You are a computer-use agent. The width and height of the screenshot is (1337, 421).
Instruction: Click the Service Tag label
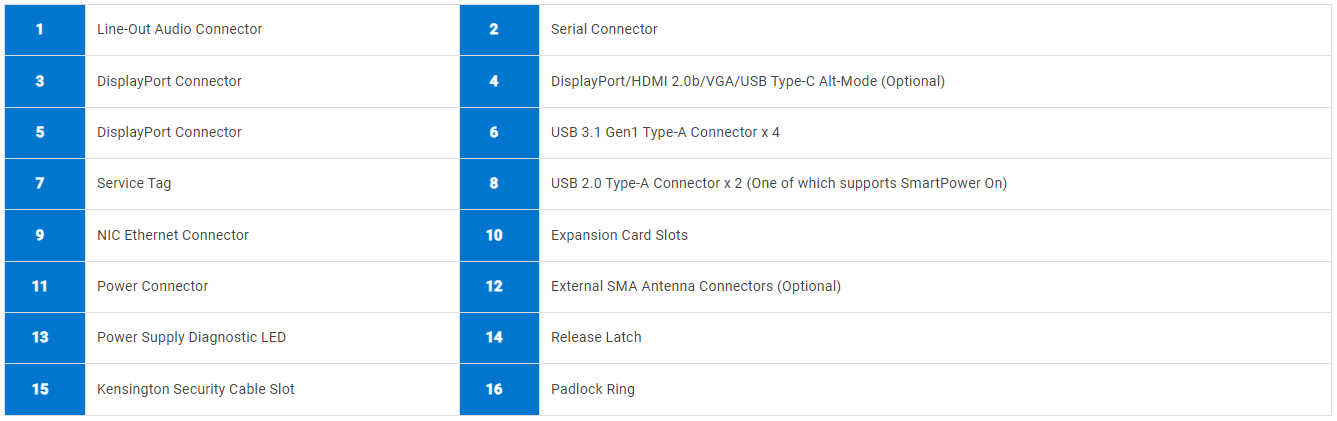(x=134, y=184)
